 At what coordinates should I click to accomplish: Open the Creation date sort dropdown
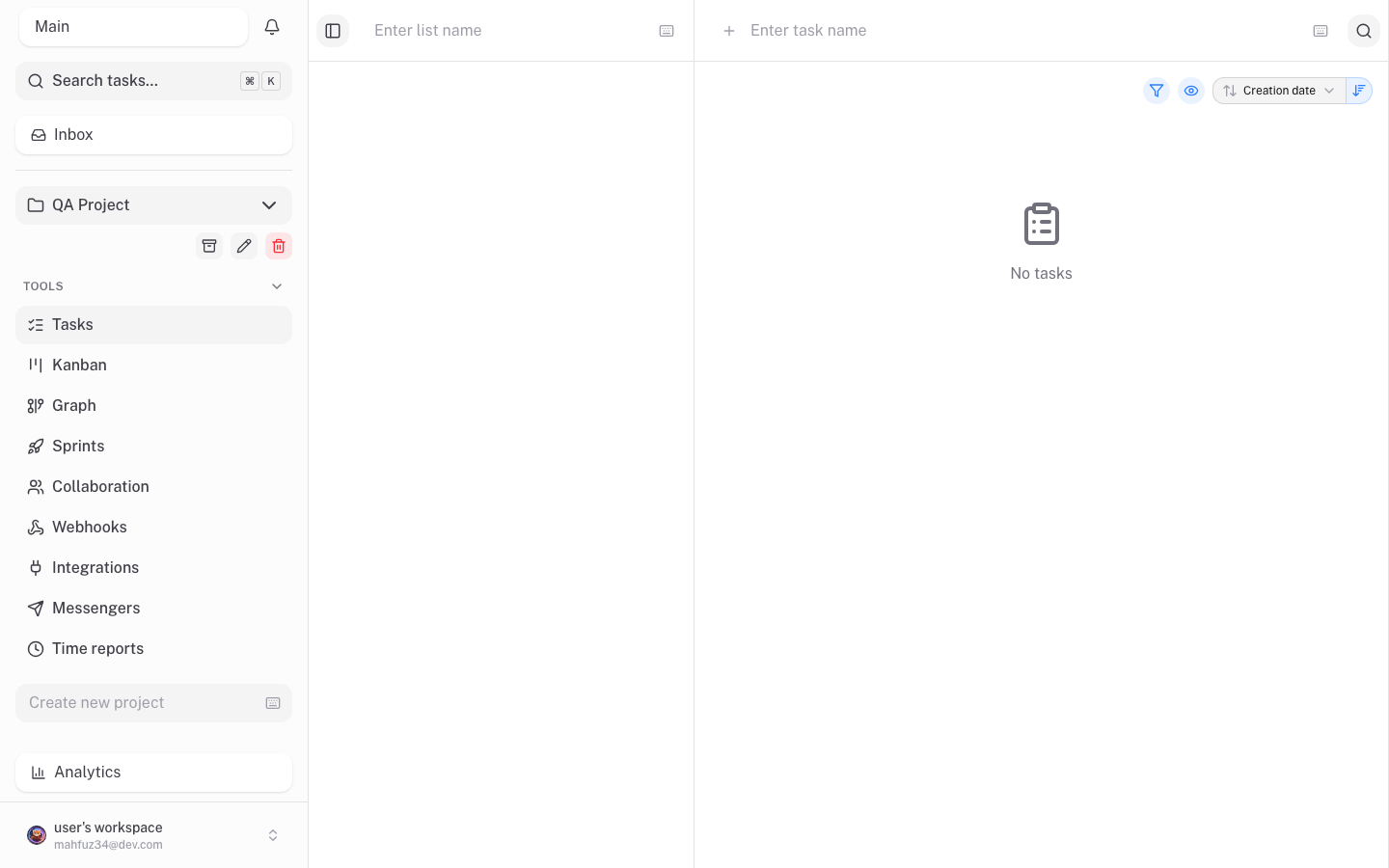click(1279, 91)
